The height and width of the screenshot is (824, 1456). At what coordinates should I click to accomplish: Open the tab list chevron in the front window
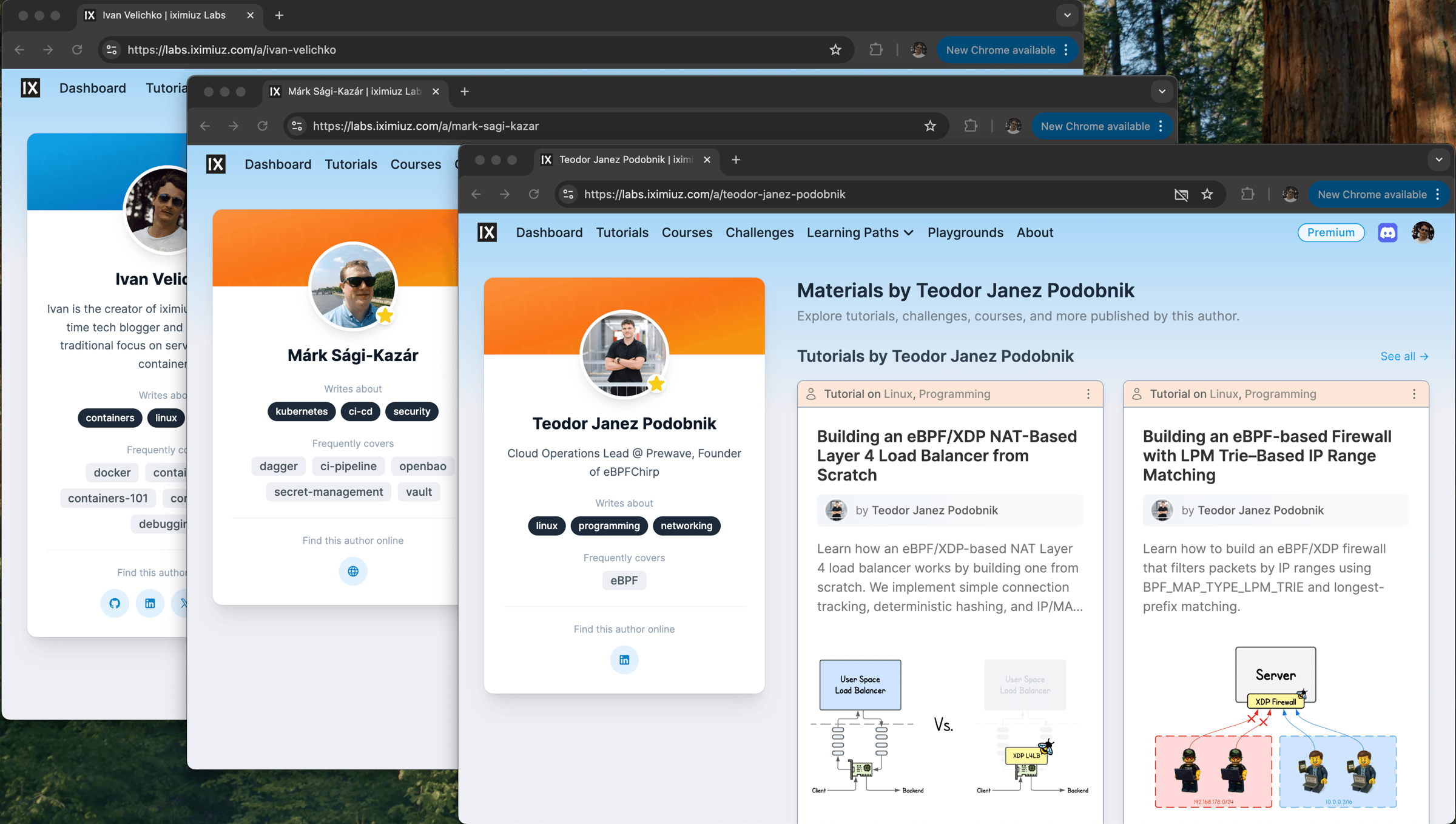[x=1438, y=160]
